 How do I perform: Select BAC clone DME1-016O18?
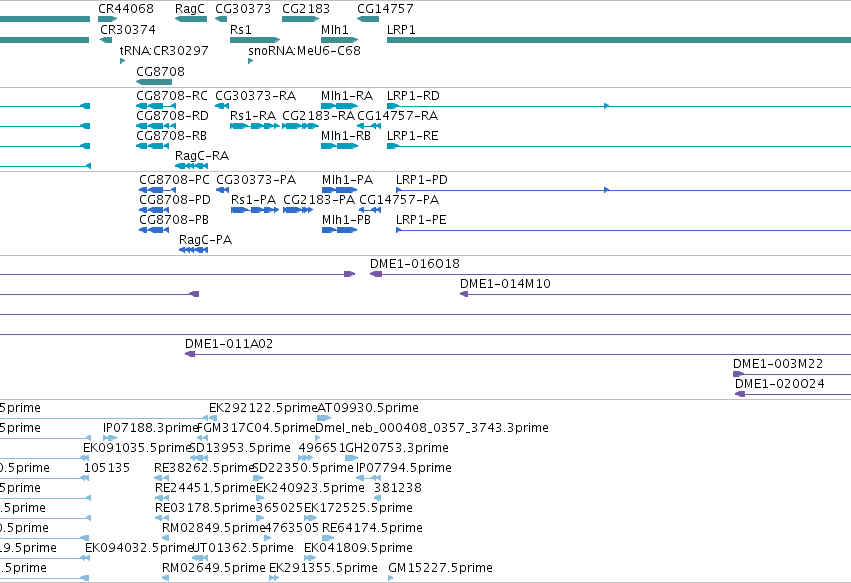point(415,264)
